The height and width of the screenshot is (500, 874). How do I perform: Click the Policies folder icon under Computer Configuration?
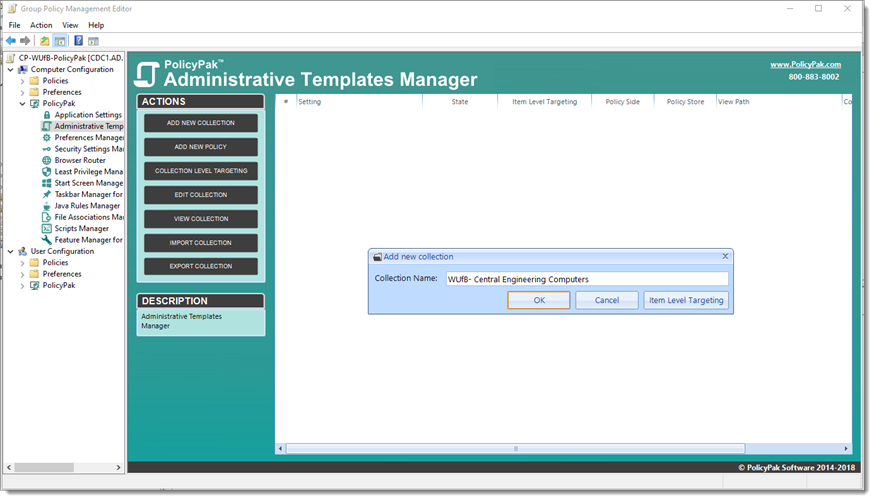(35, 81)
